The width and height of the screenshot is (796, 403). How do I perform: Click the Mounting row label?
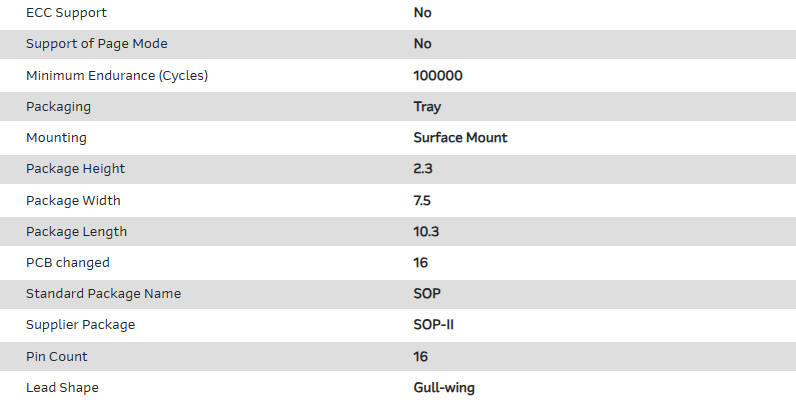56,137
